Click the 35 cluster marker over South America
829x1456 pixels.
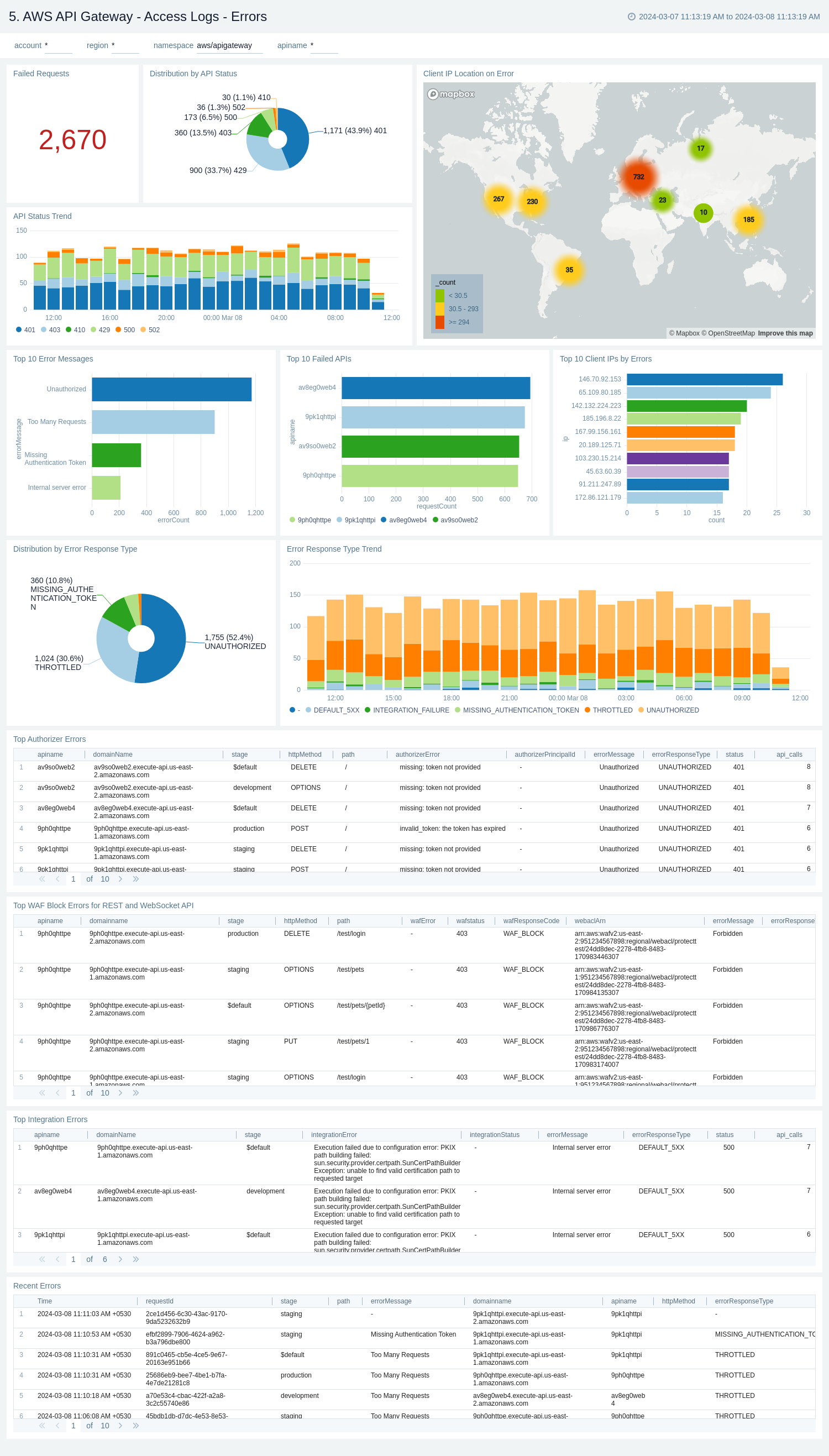(569, 269)
